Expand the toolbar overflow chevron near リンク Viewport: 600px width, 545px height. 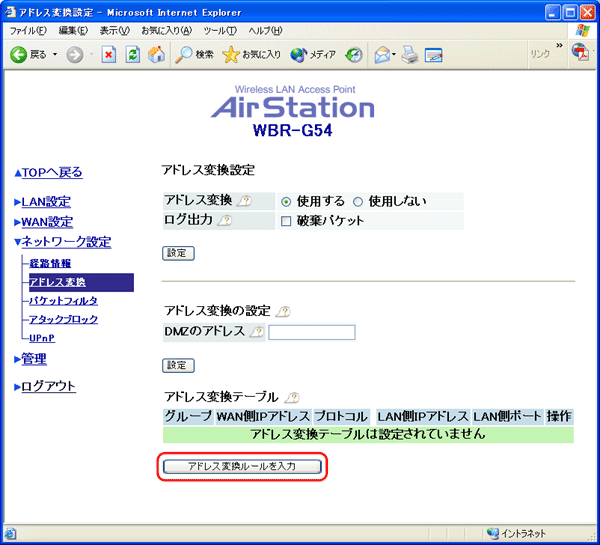[x=559, y=46]
